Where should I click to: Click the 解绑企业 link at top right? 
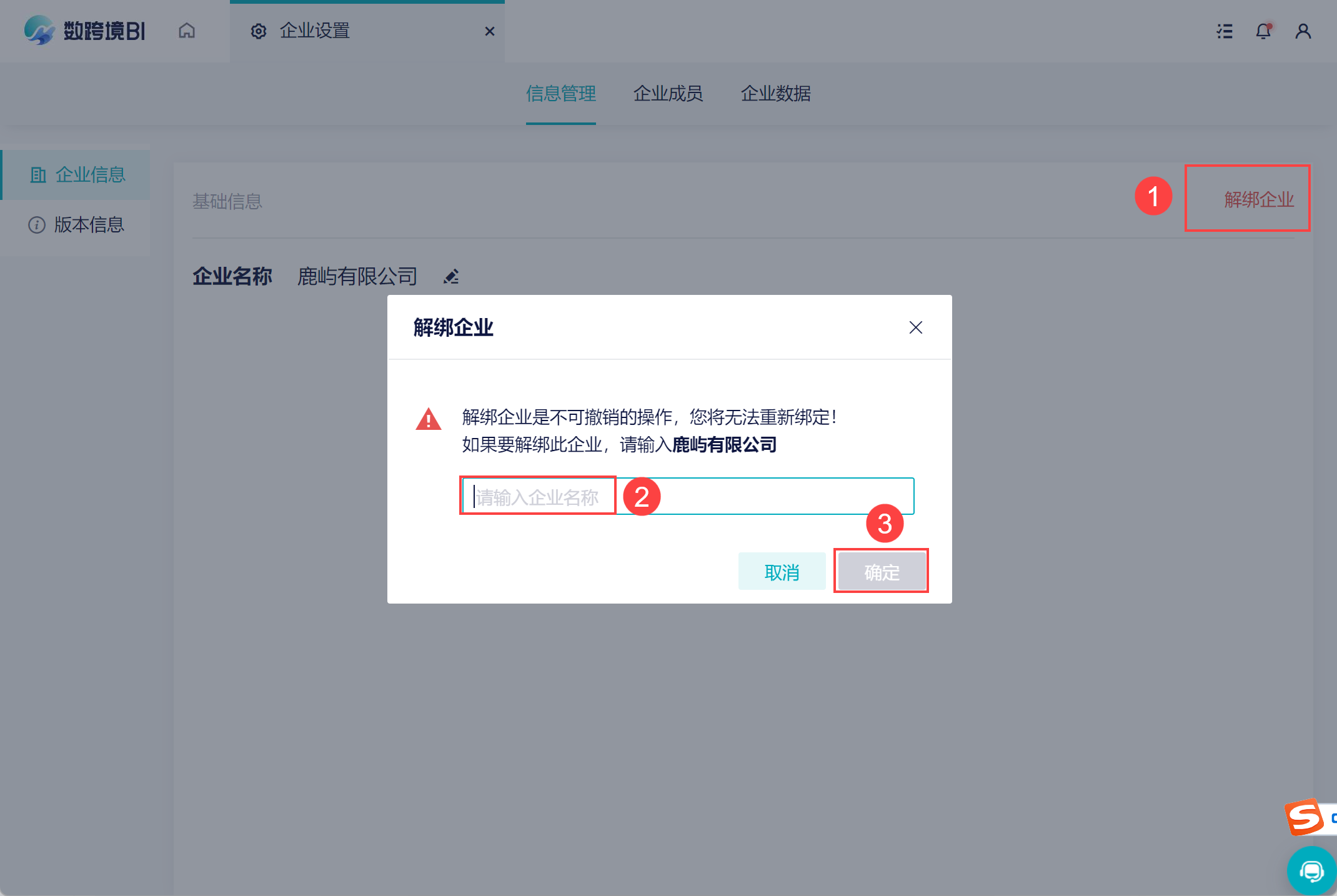[x=1258, y=200]
